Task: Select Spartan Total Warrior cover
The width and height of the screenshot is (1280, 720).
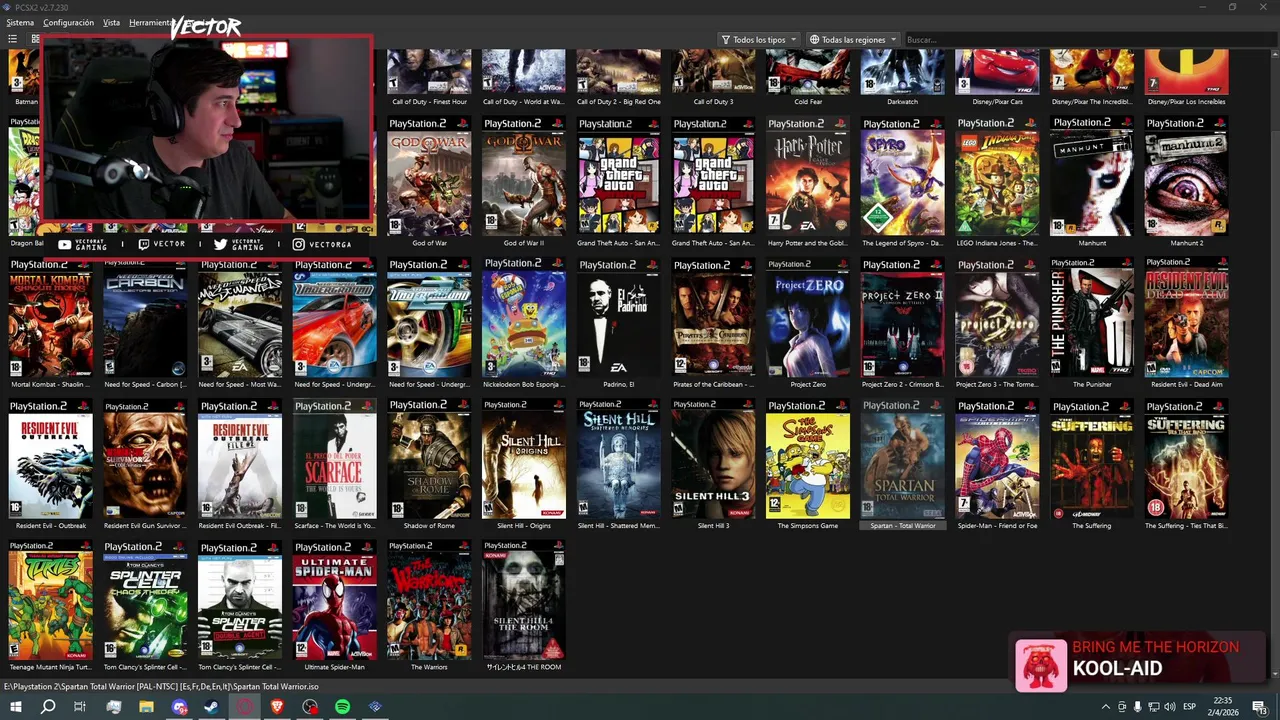Action: pyautogui.click(x=902, y=459)
